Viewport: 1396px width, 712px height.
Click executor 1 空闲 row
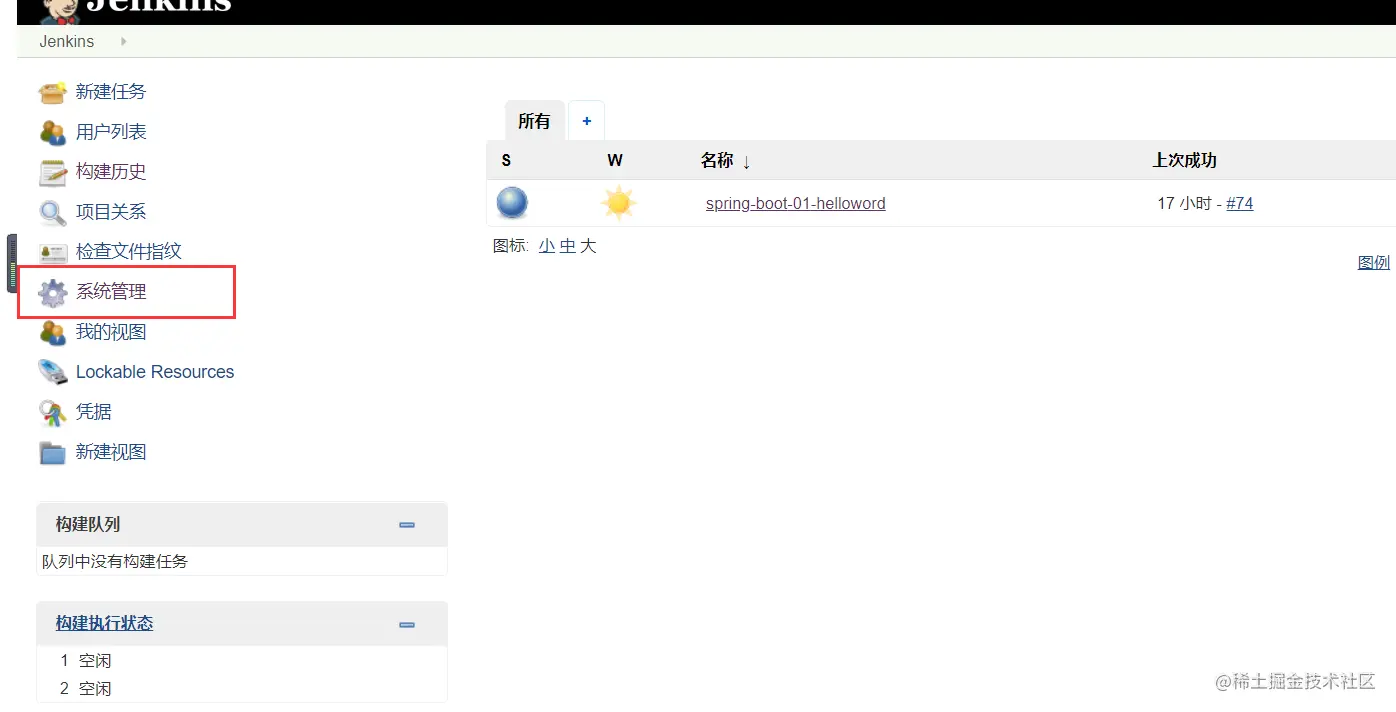tap(241, 661)
